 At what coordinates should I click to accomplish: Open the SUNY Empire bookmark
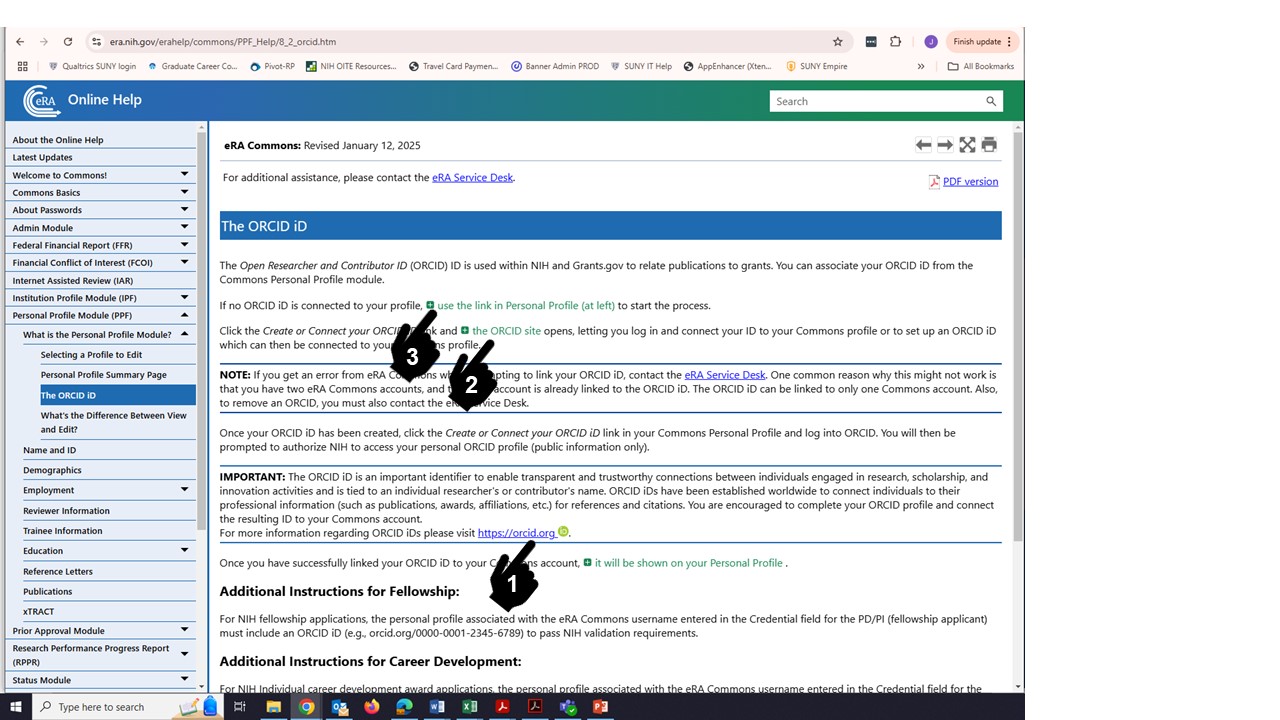click(817, 66)
